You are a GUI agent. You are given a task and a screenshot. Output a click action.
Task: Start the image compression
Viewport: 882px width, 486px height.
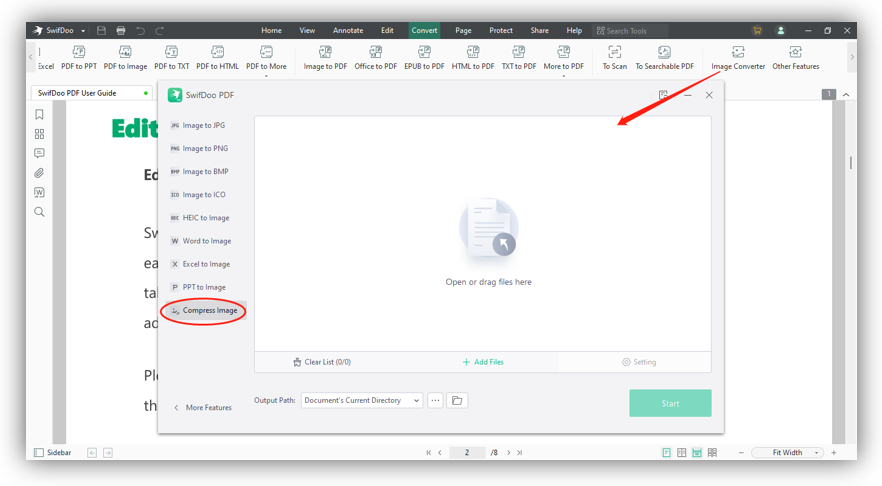tap(670, 403)
